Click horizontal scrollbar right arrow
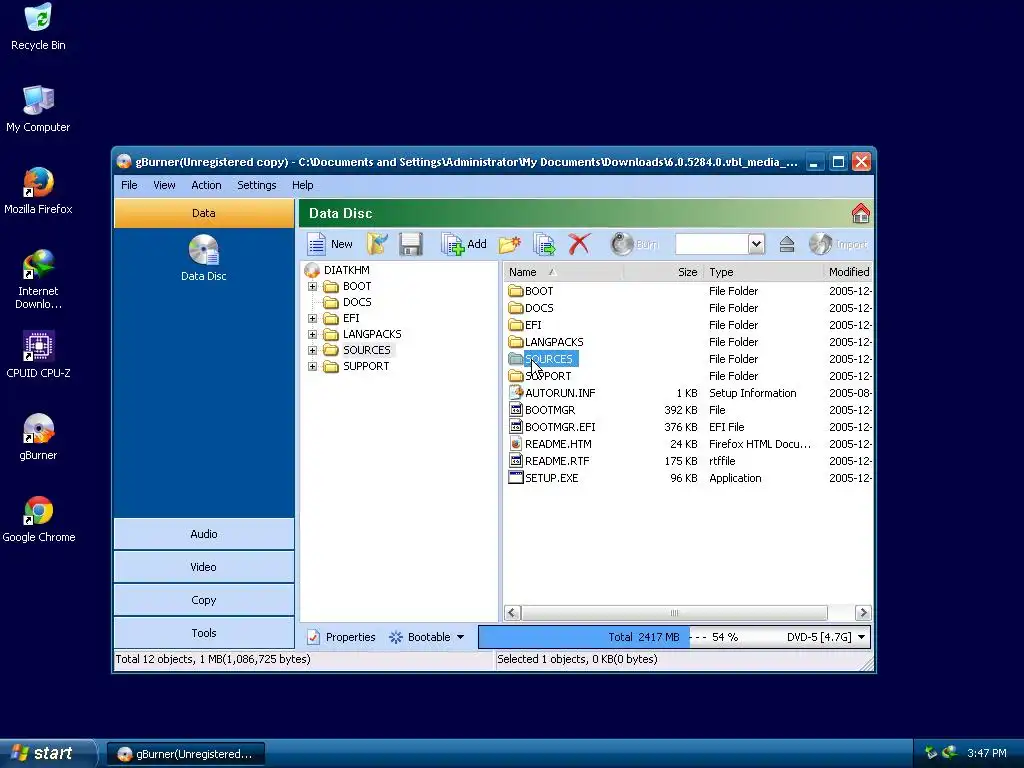The height and width of the screenshot is (768, 1024). click(x=863, y=613)
